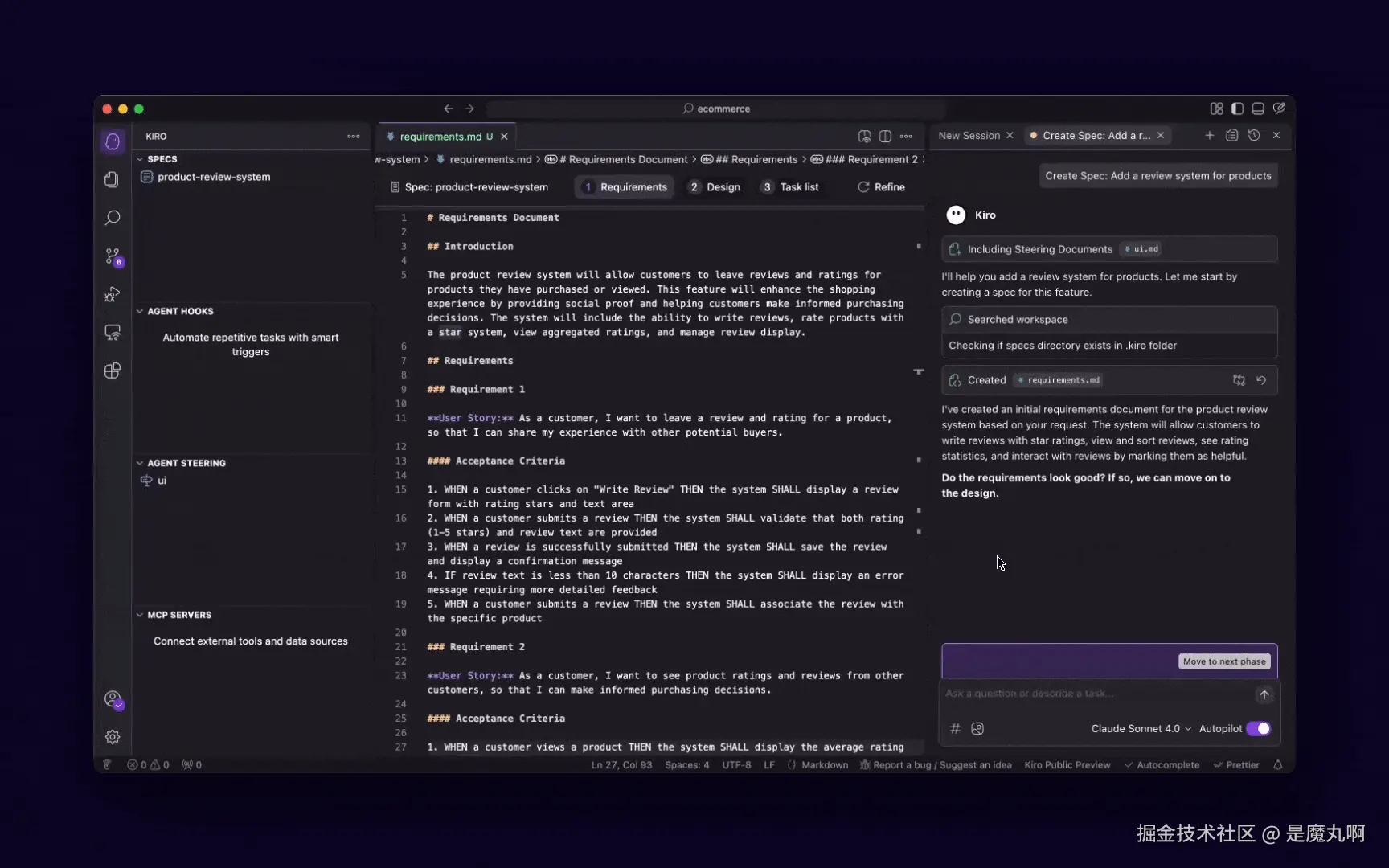Close the requirements.md editor tab
Image resolution: width=1389 pixels, height=868 pixels.
504,137
